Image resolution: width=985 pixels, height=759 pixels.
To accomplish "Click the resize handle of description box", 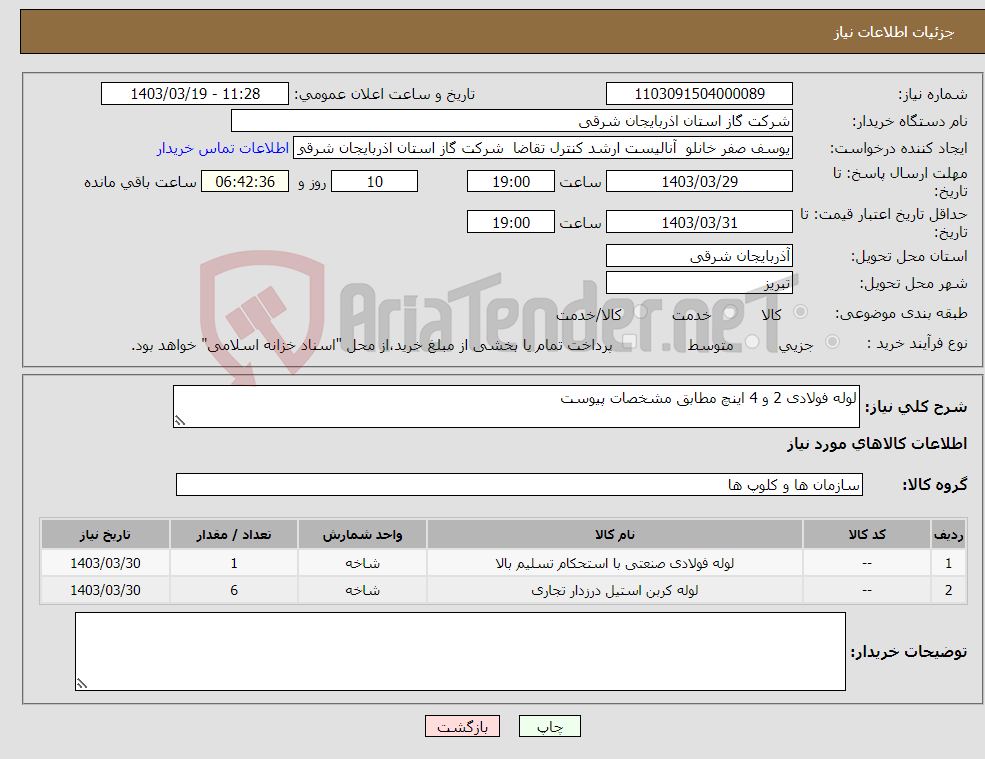I will [x=180, y=421].
